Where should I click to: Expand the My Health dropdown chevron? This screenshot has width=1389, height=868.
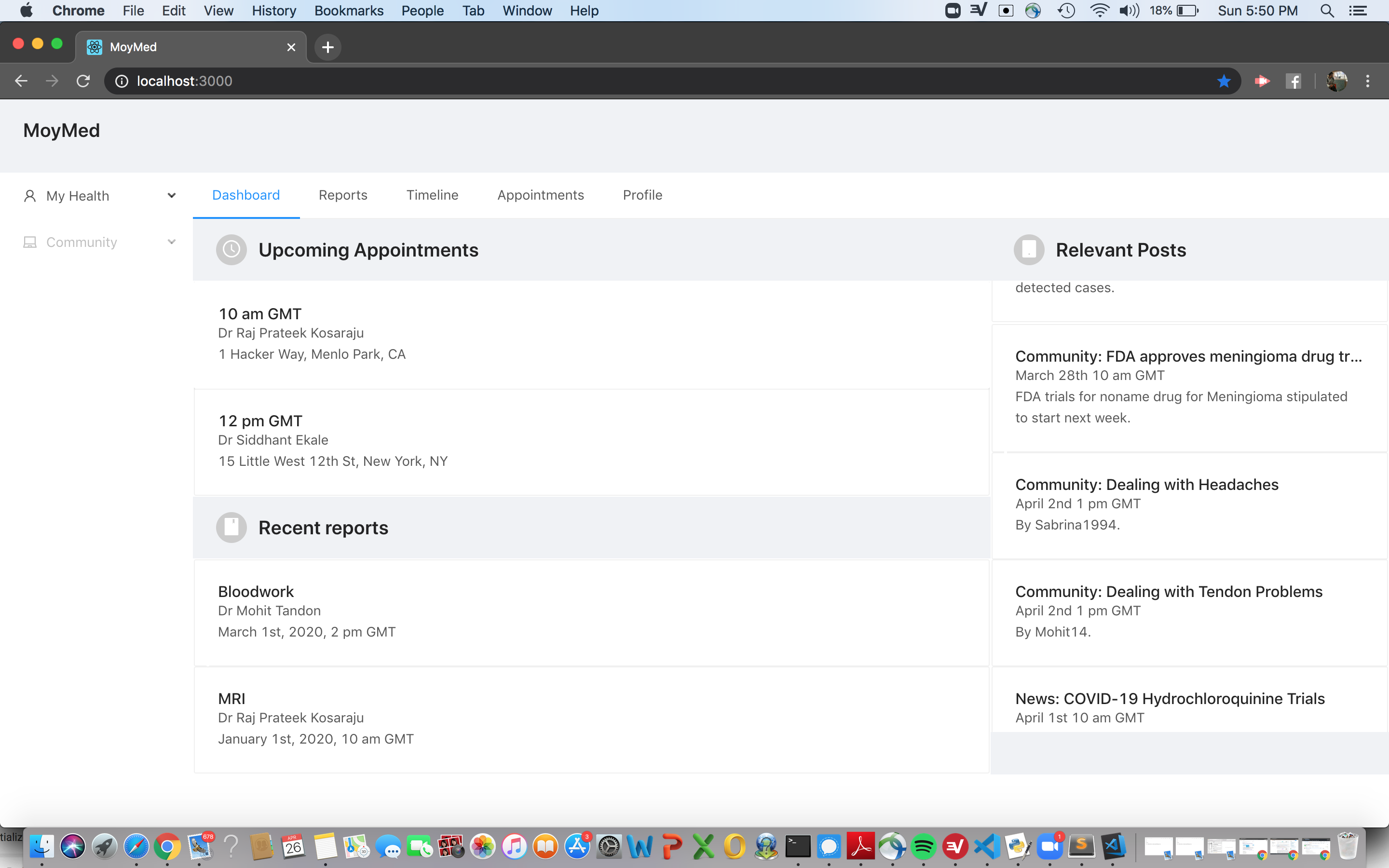[x=171, y=196]
